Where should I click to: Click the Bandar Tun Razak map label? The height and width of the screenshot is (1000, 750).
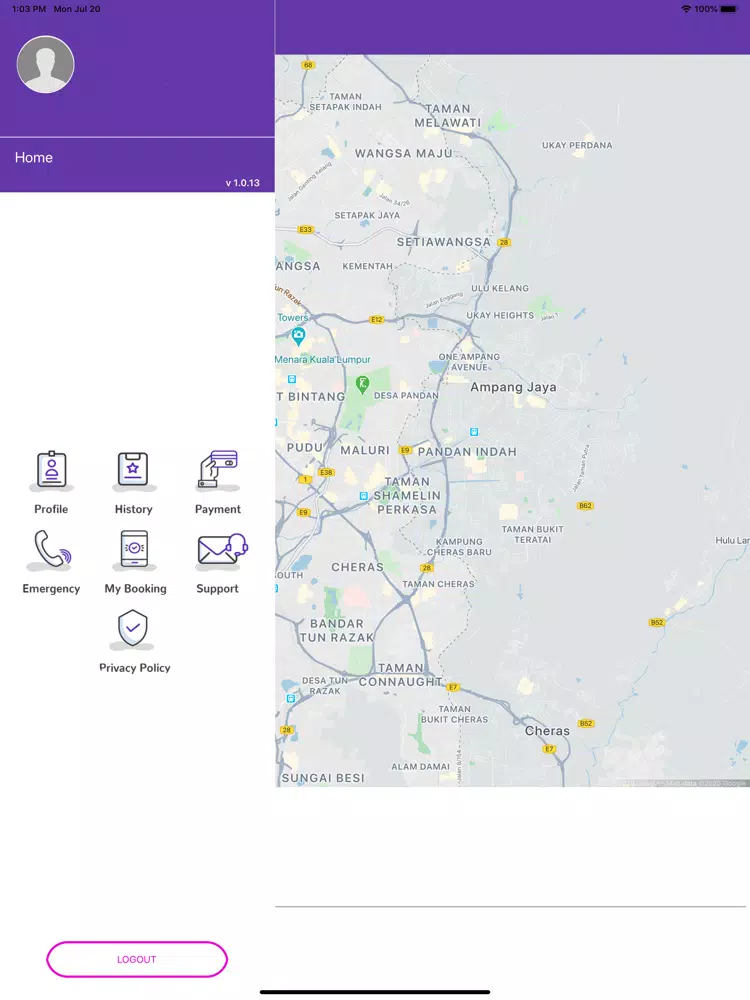point(337,631)
